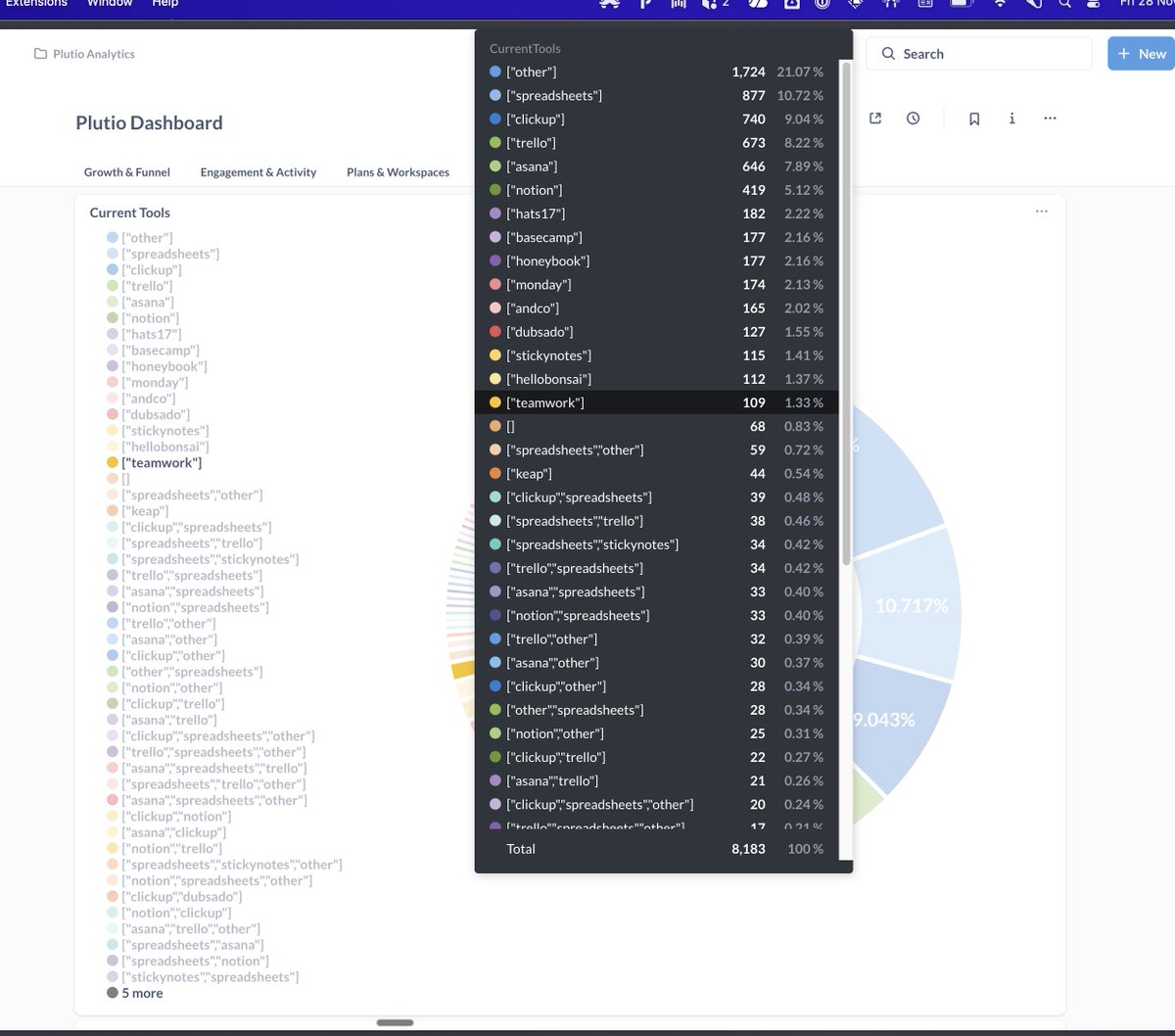The height and width of the screenshot is (1036, 1175).
Task: Click tooltip row ["clickup","trello"] 22
Action: click(657, 757)
